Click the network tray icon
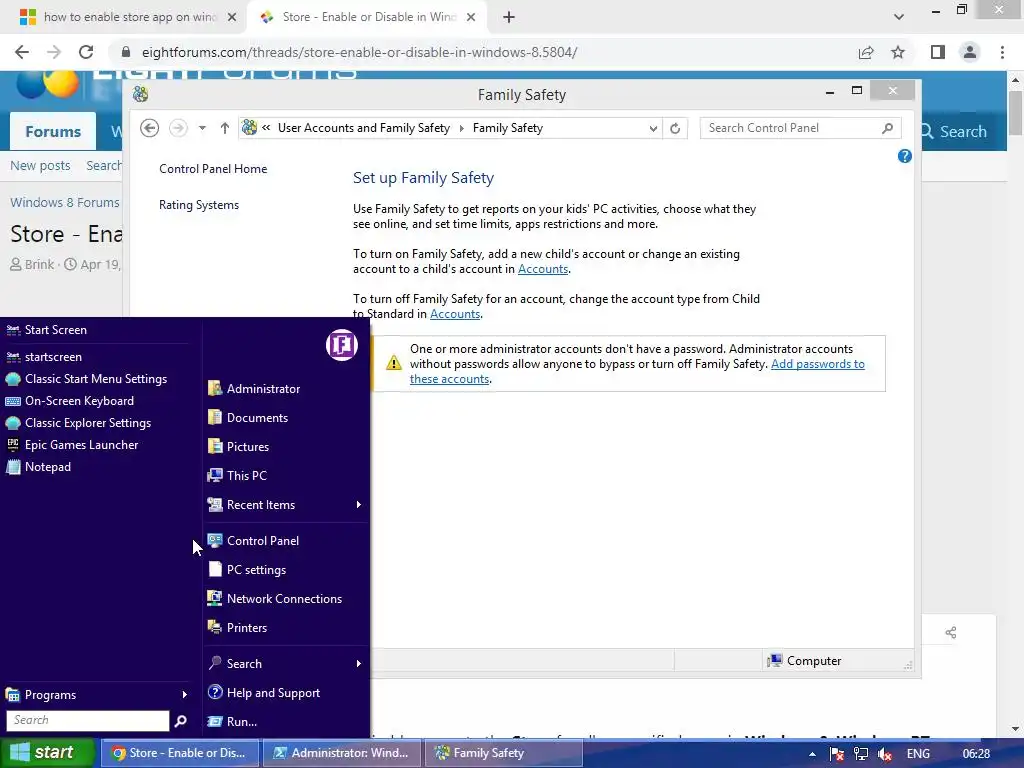This screenshot has height=768, width=1024. coord(861,754)
